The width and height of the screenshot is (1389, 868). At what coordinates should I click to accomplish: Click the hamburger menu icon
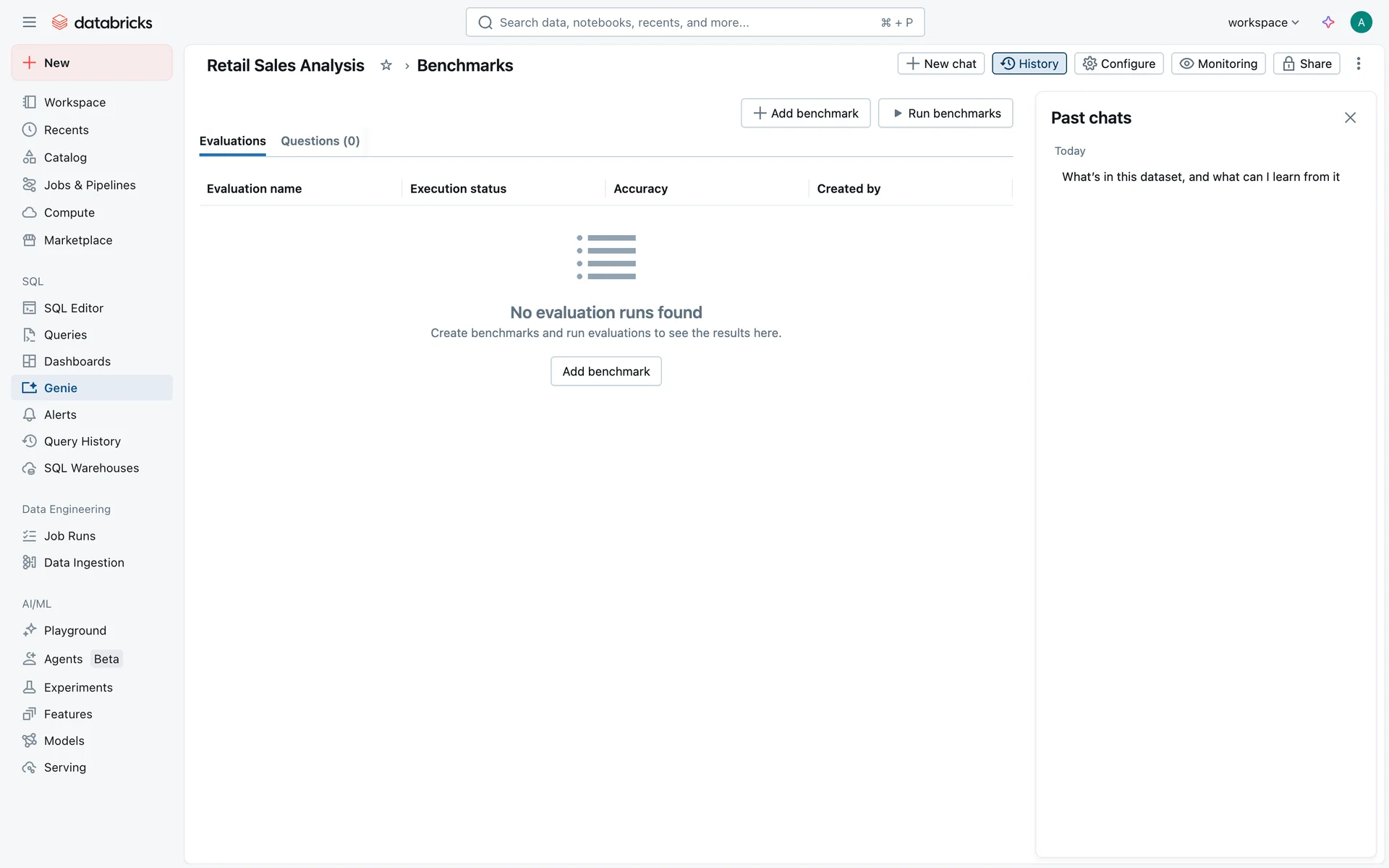(29, 22)
